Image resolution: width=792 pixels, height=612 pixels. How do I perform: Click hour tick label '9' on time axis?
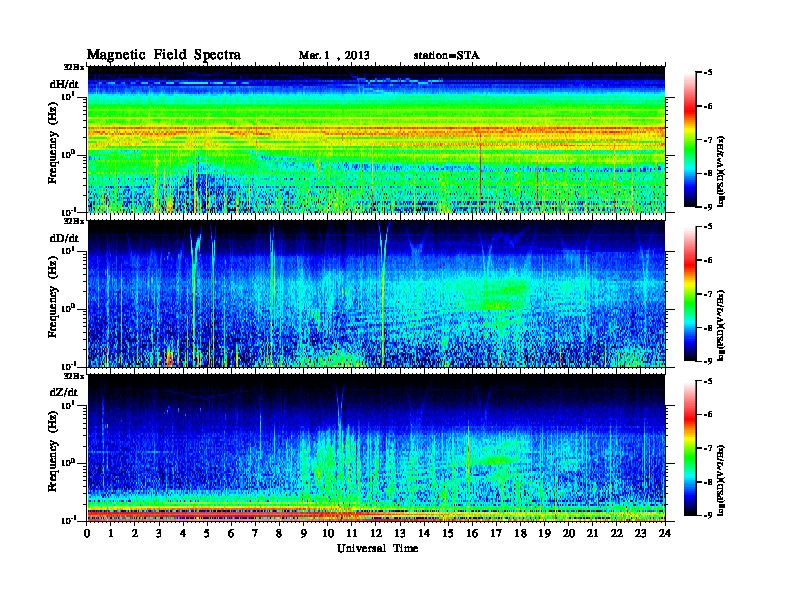click(x=304, y=534)
